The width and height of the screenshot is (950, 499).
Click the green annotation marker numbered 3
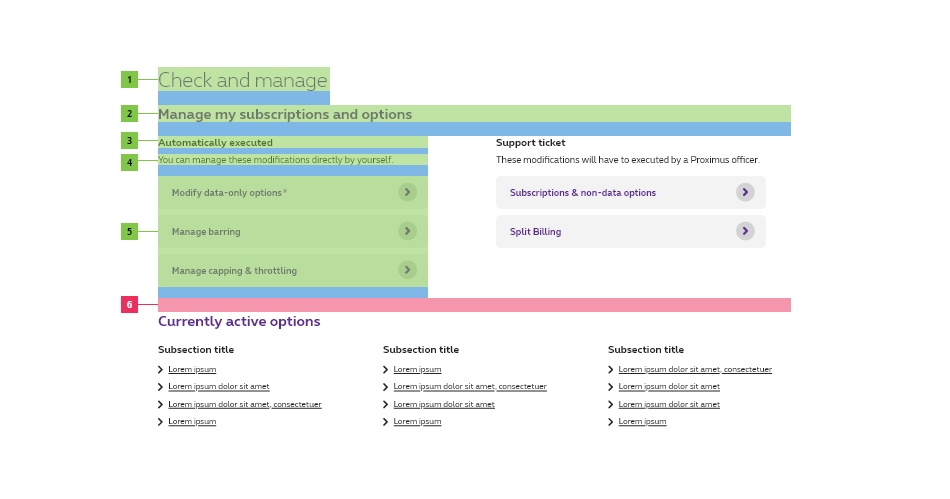(x=129, y=141)
